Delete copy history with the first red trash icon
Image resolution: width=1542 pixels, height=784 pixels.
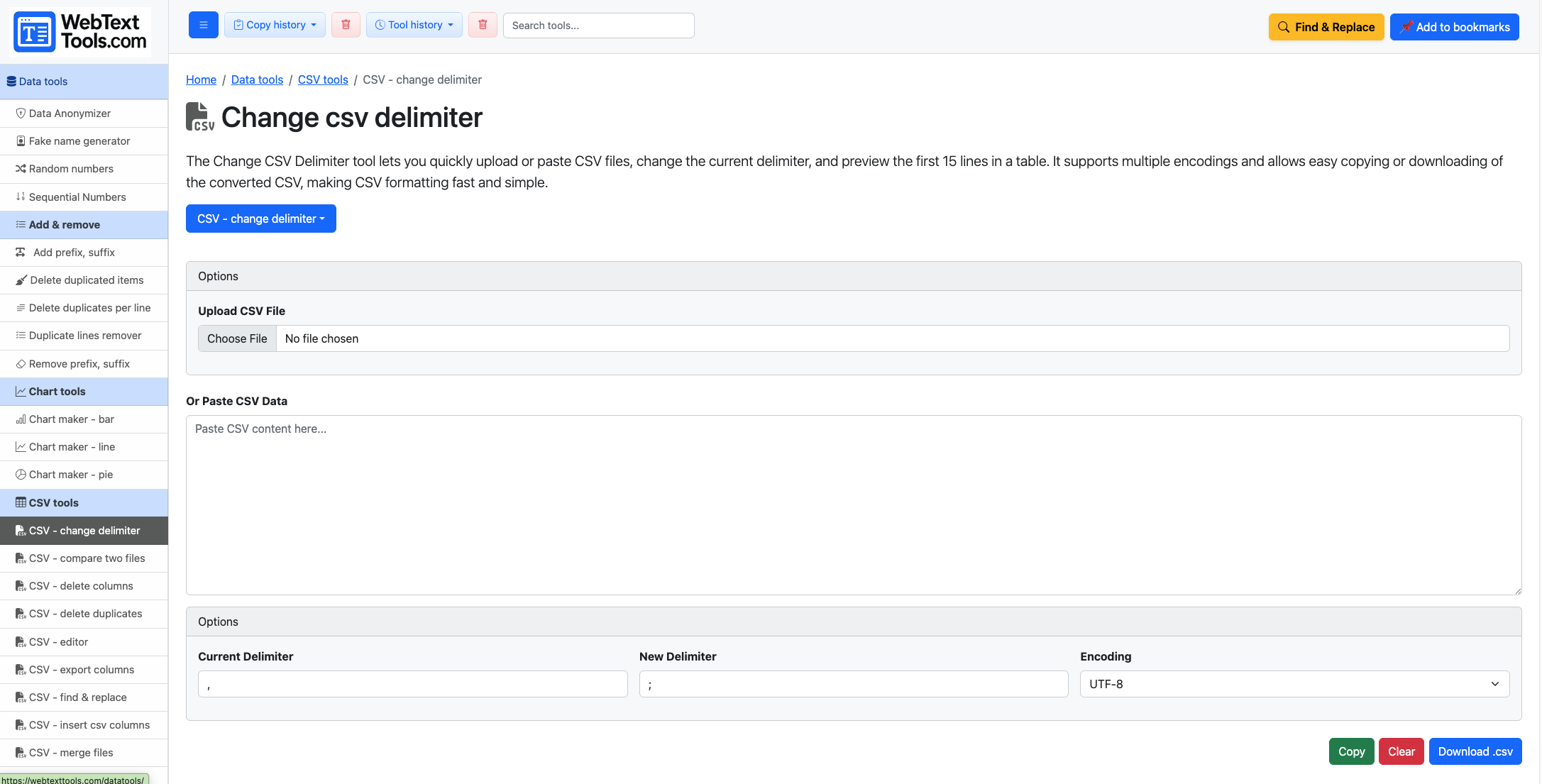click(x=346, y=25)
